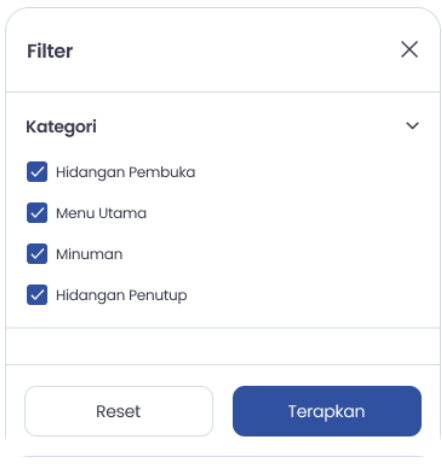Click the downward arrow right of Kategori

click(412, 126)
